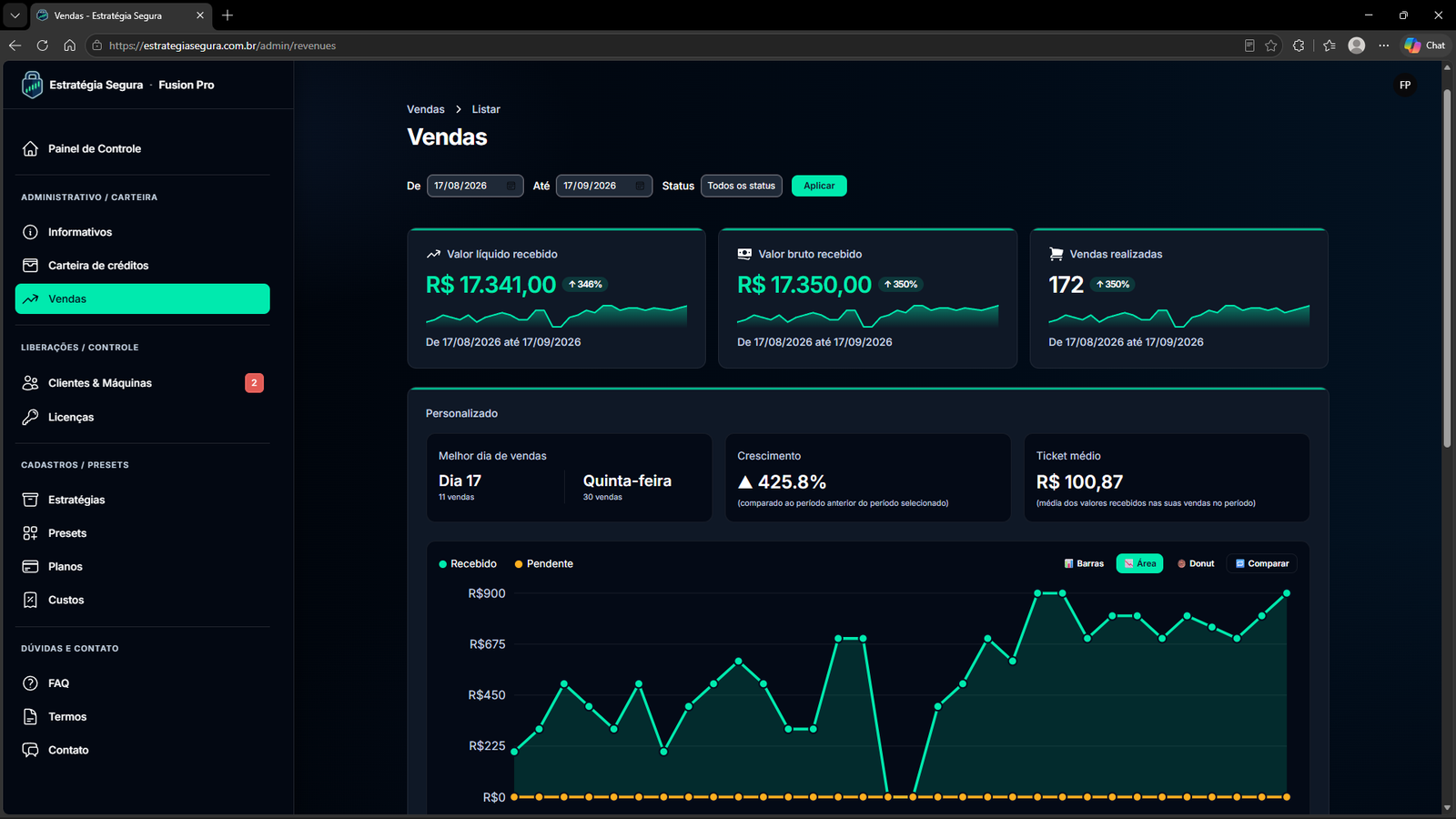Open Painel de Controle home icon
This screenshot has width=1456, height=819.
pos(30,148)
